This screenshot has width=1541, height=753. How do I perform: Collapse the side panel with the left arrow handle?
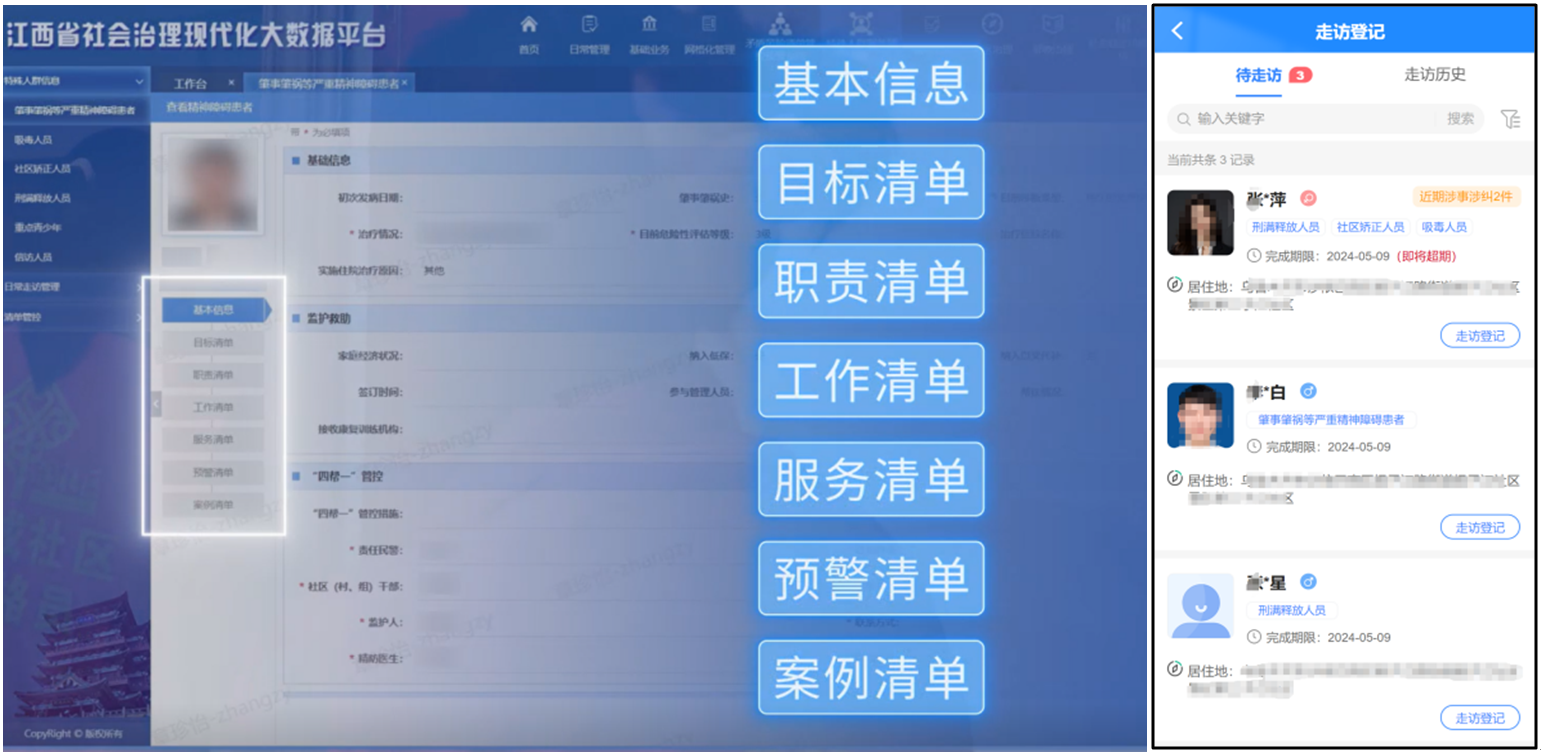click(155, 405)
